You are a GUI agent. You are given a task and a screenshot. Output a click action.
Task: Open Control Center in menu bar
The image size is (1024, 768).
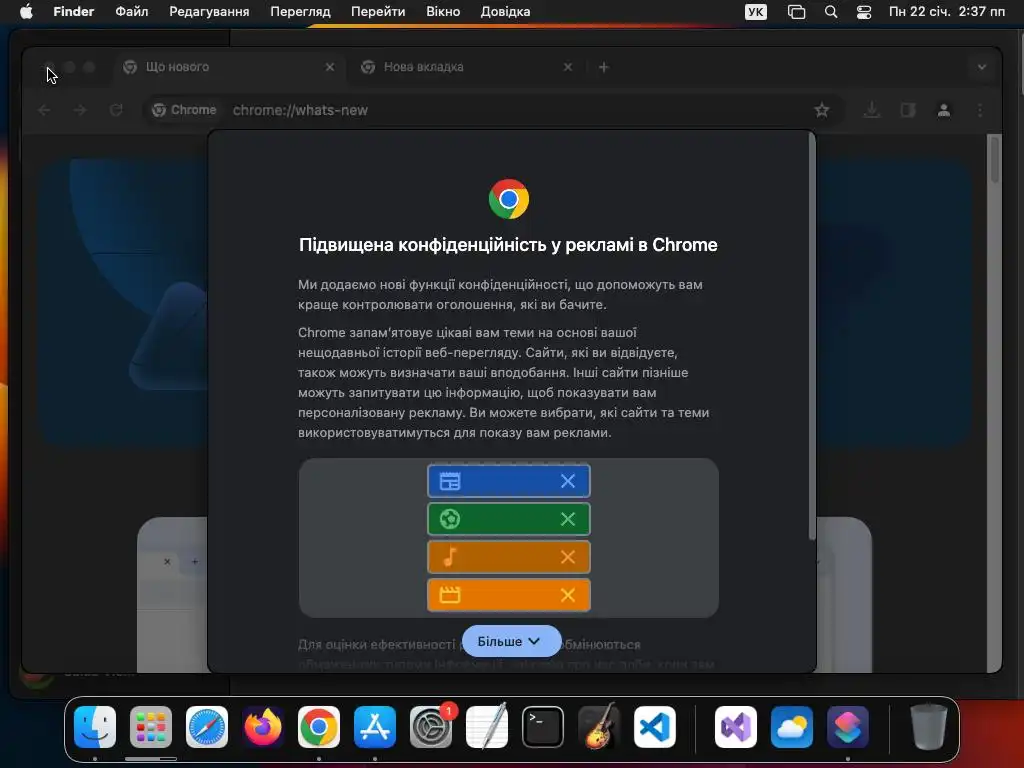(863, 12)
